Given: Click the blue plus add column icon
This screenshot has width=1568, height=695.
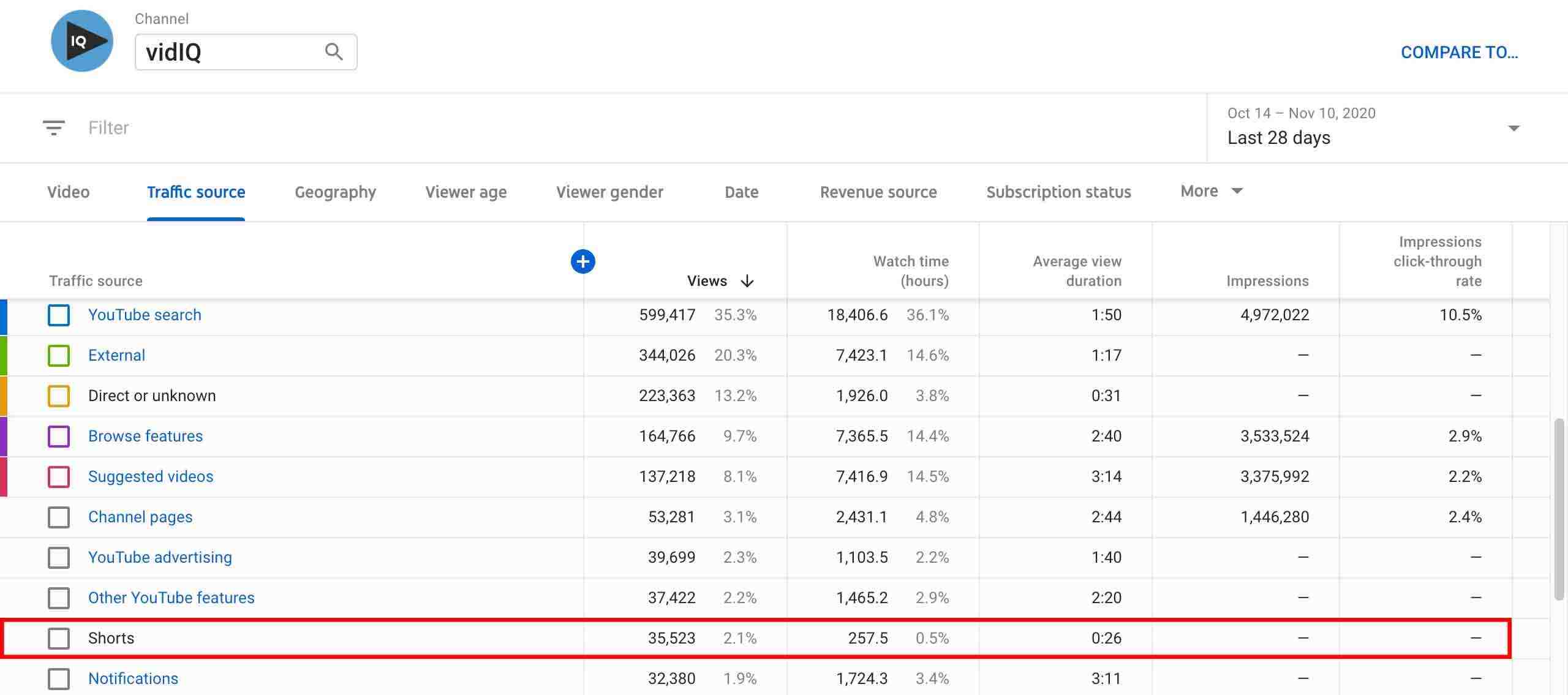Looking at the screenshot, I should coord(583,260).
